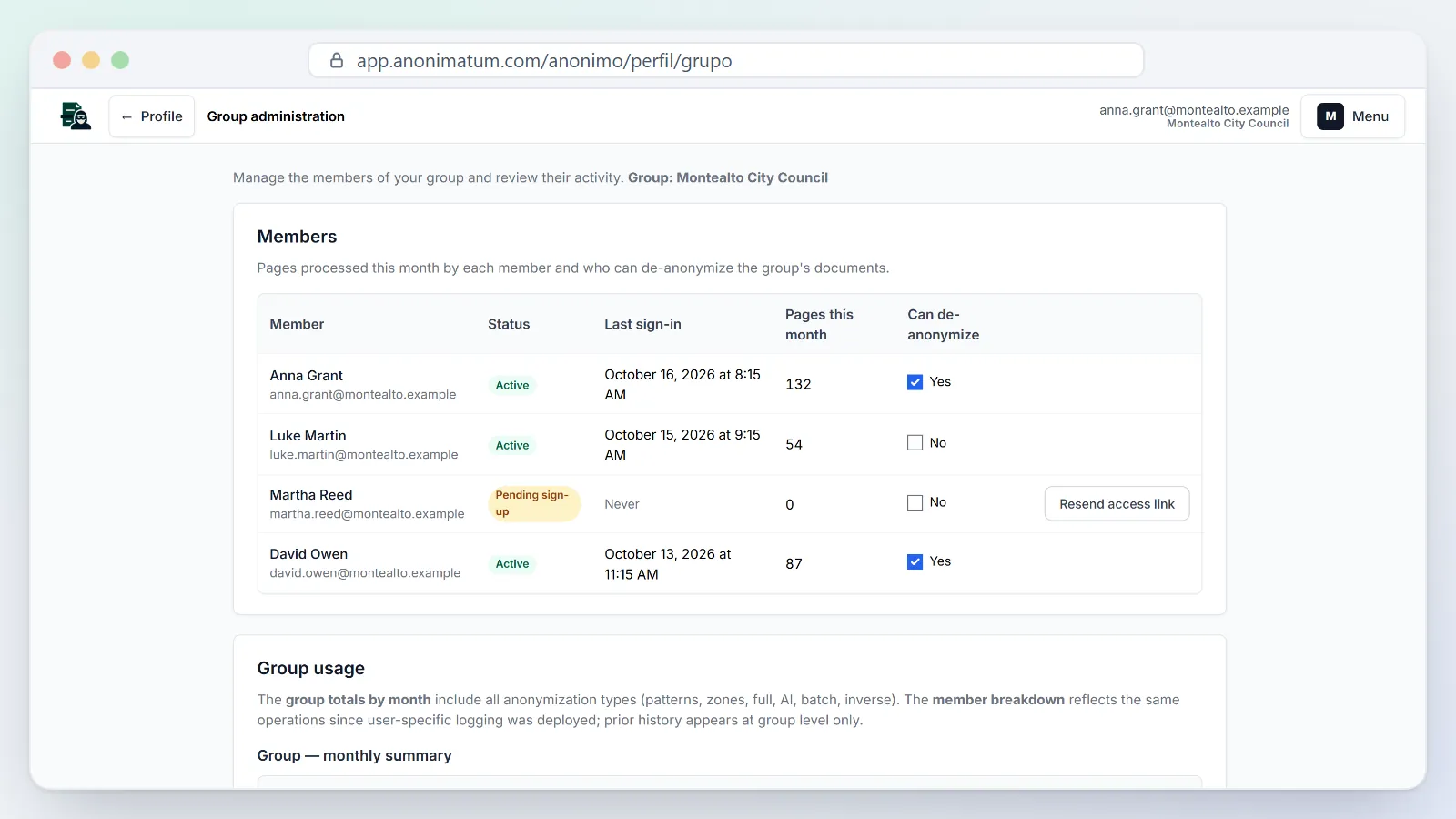Click the green maximize window button

(120, 60)
